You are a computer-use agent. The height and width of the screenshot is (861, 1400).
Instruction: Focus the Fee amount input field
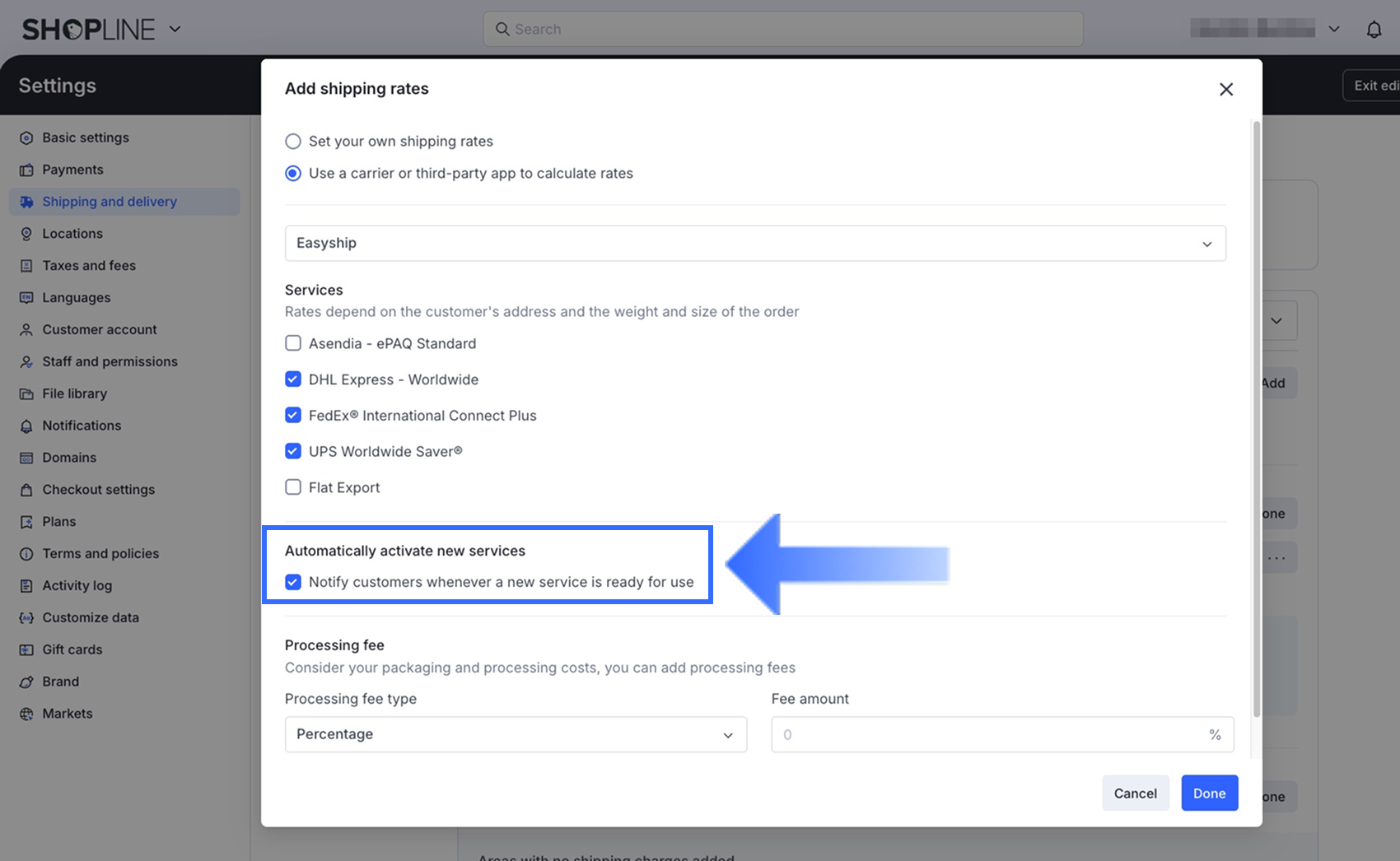(988, 734)
